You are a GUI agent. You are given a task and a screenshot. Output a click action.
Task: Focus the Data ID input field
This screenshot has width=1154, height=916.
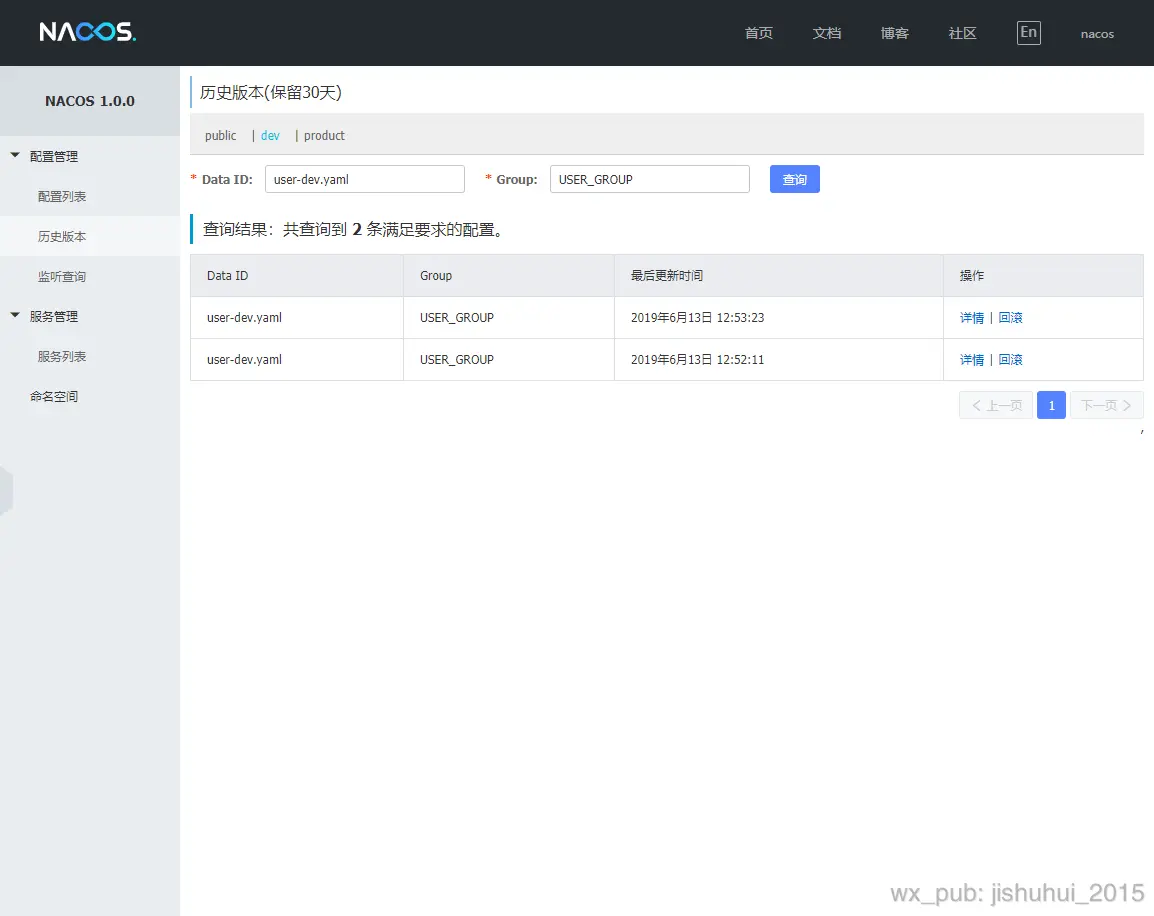364,179
